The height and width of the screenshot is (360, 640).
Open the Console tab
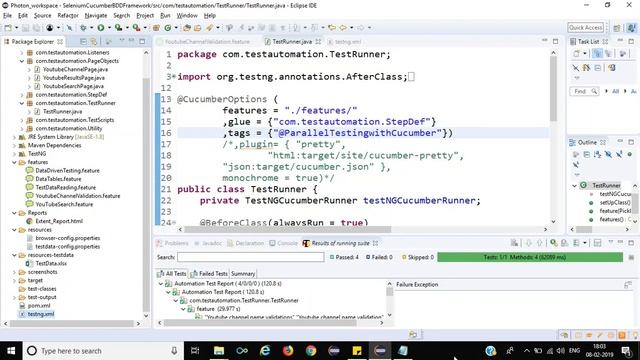pos(283,243)
